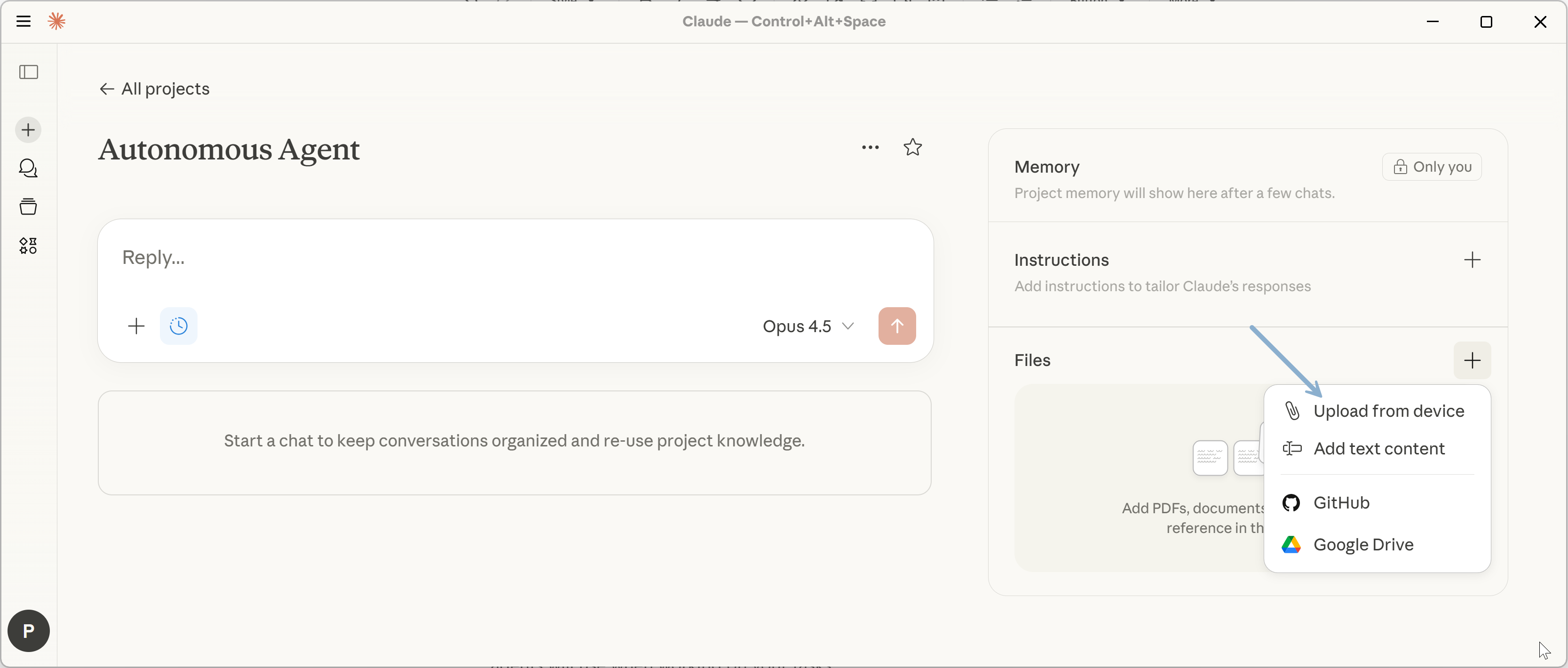The image size is (1568, 668).
Task: Click the Only you visibility button
Action: pyautogui.click(x=1432, y=167)
